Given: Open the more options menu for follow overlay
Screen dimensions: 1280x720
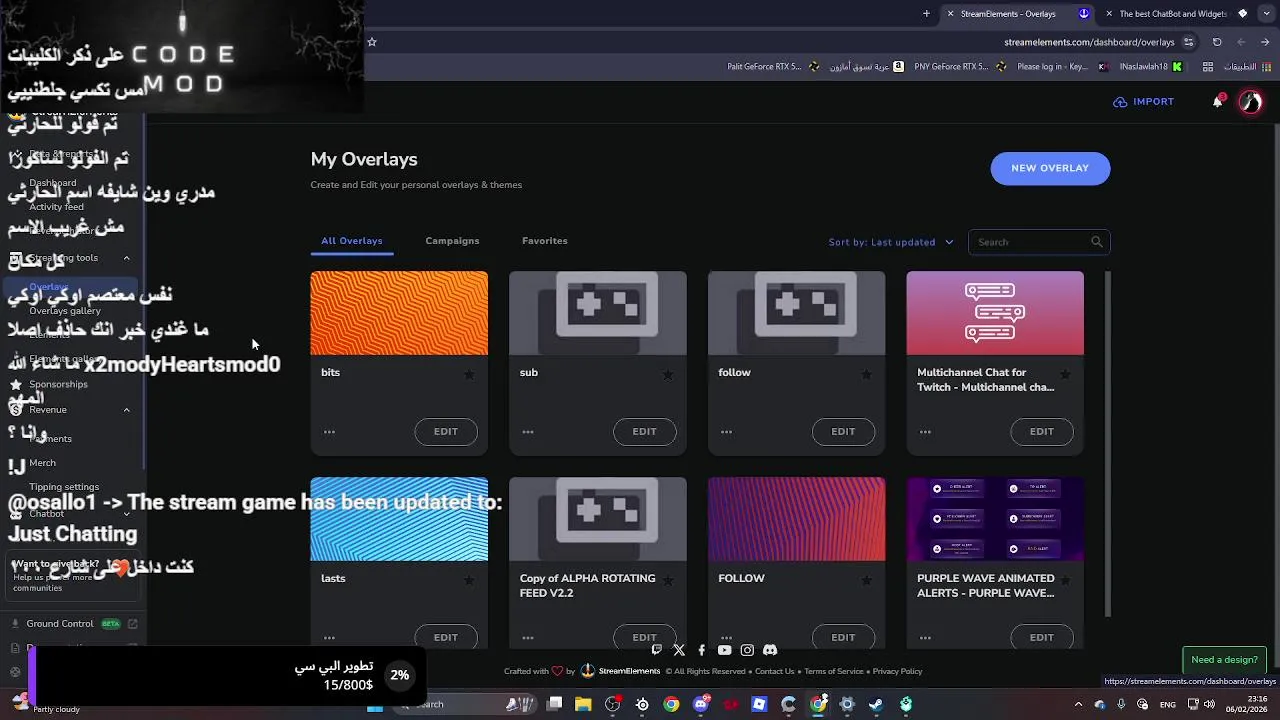Looking at the screenshot, I should (726, 432).
